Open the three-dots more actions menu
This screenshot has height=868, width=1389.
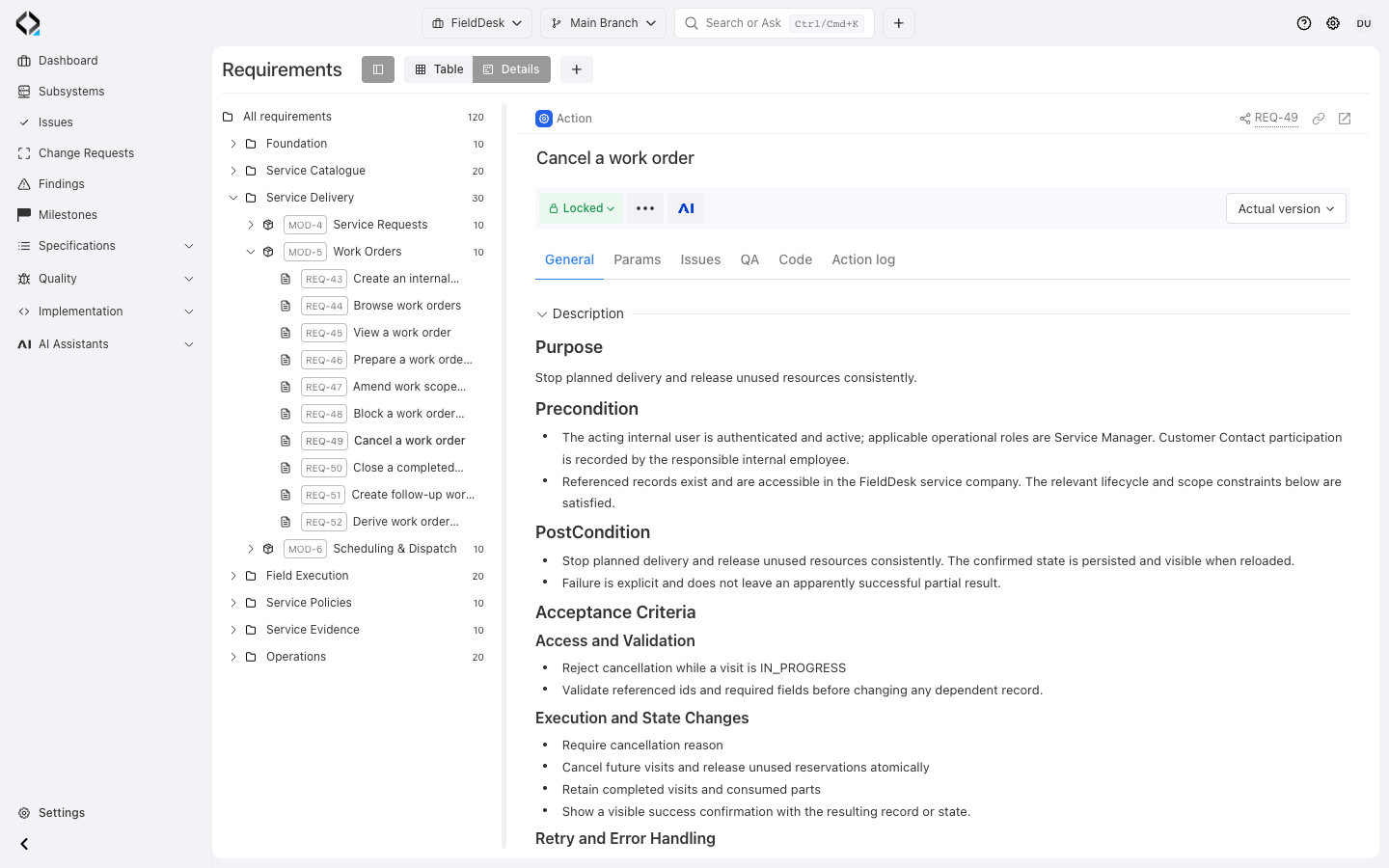(x=645, y=208)
